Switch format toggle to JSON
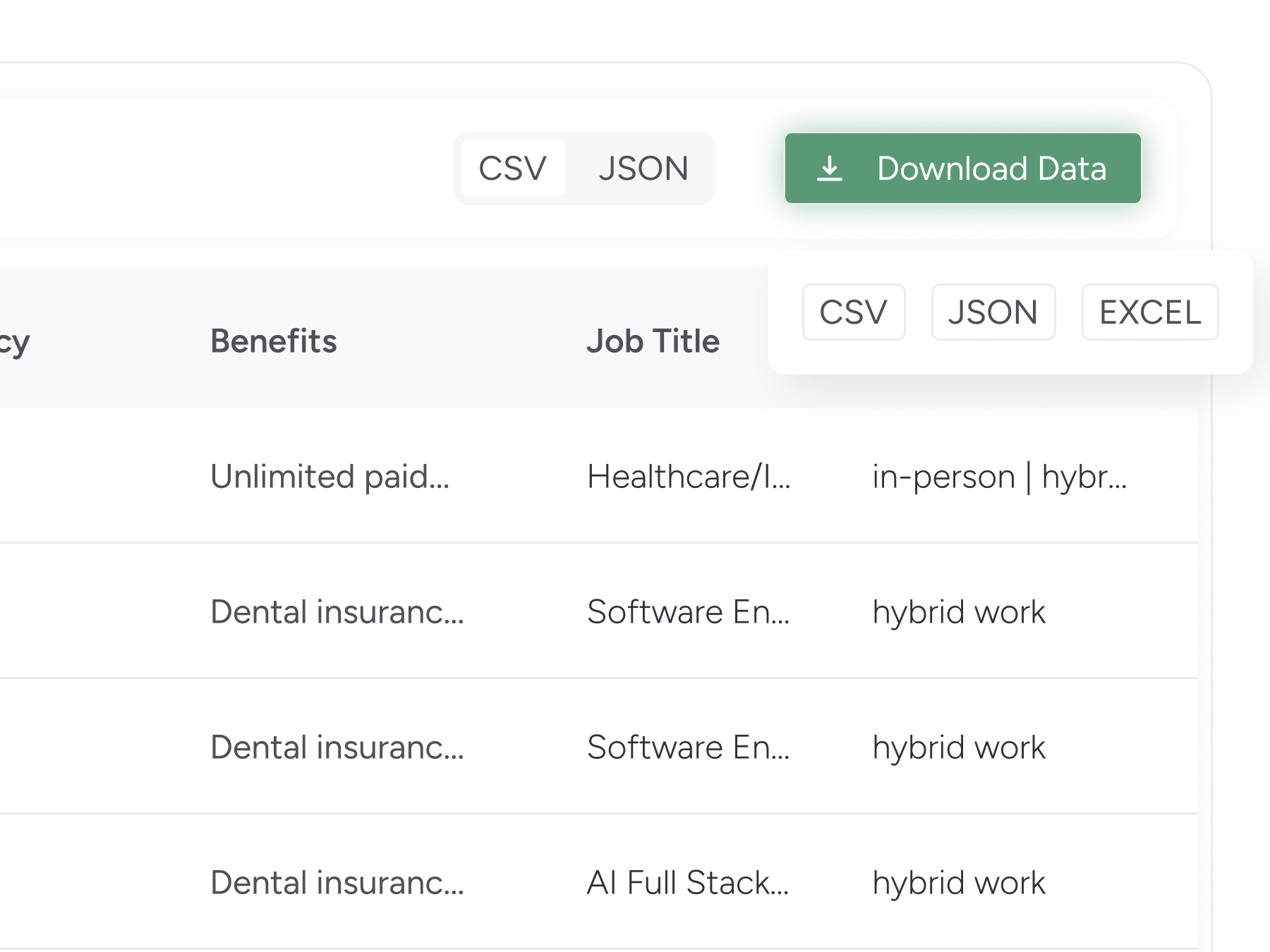Viewport: 1270px width, 952px height. coord(643,169)
